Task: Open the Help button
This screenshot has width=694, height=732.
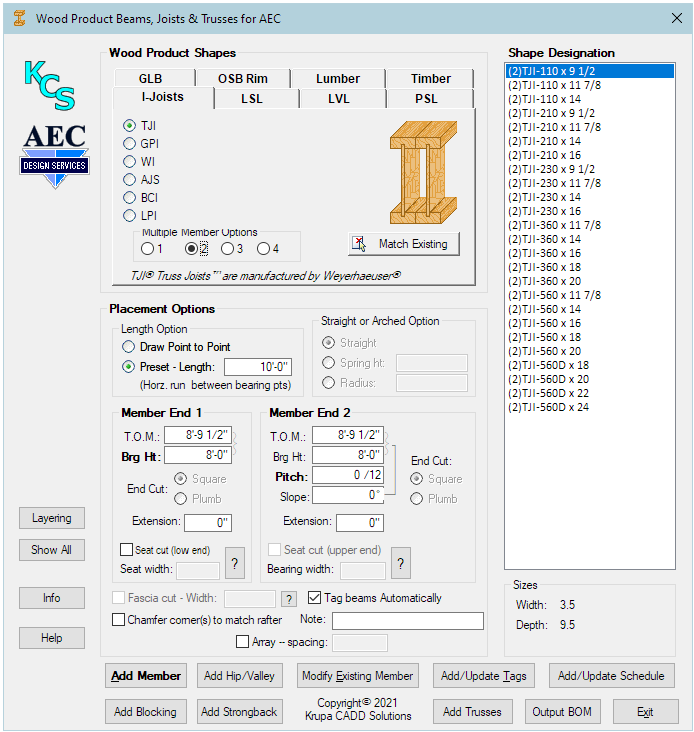Action: click(52, 638)
